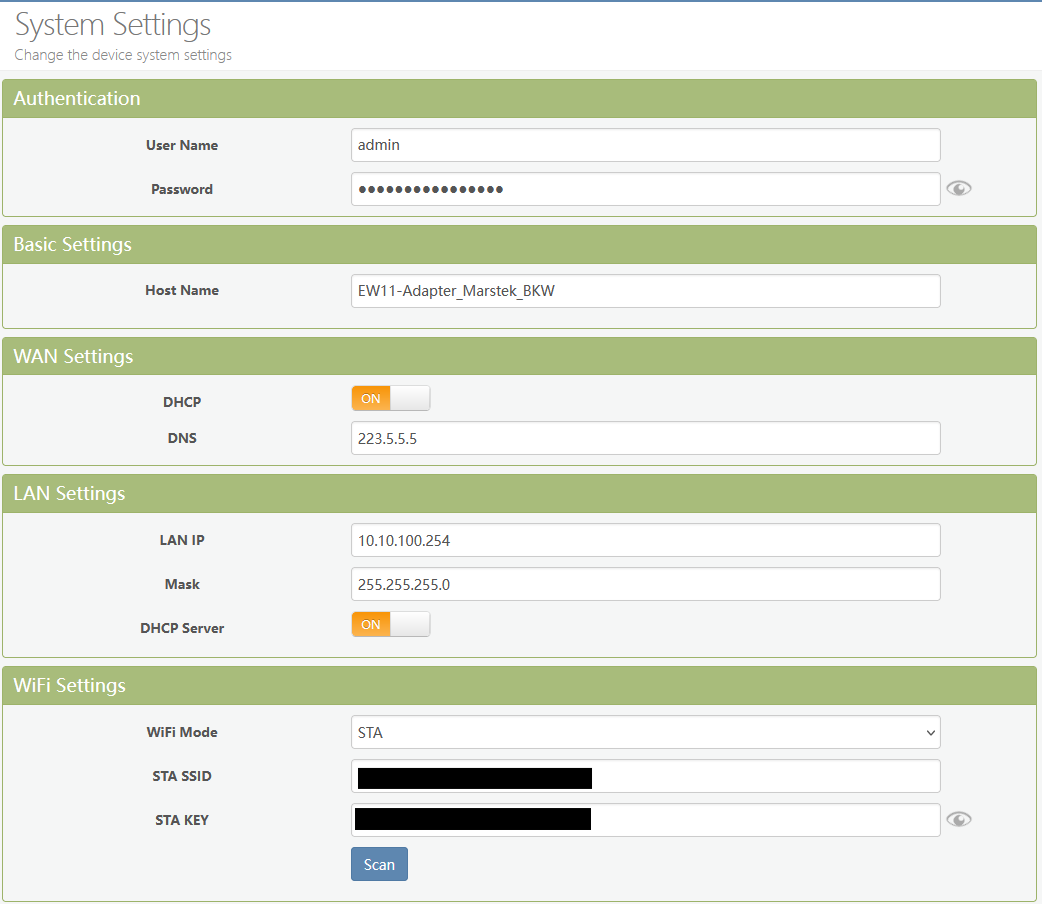Click the STA SSID input field
The height and width of the screenshot is (904, 1042).
(645, 776)
